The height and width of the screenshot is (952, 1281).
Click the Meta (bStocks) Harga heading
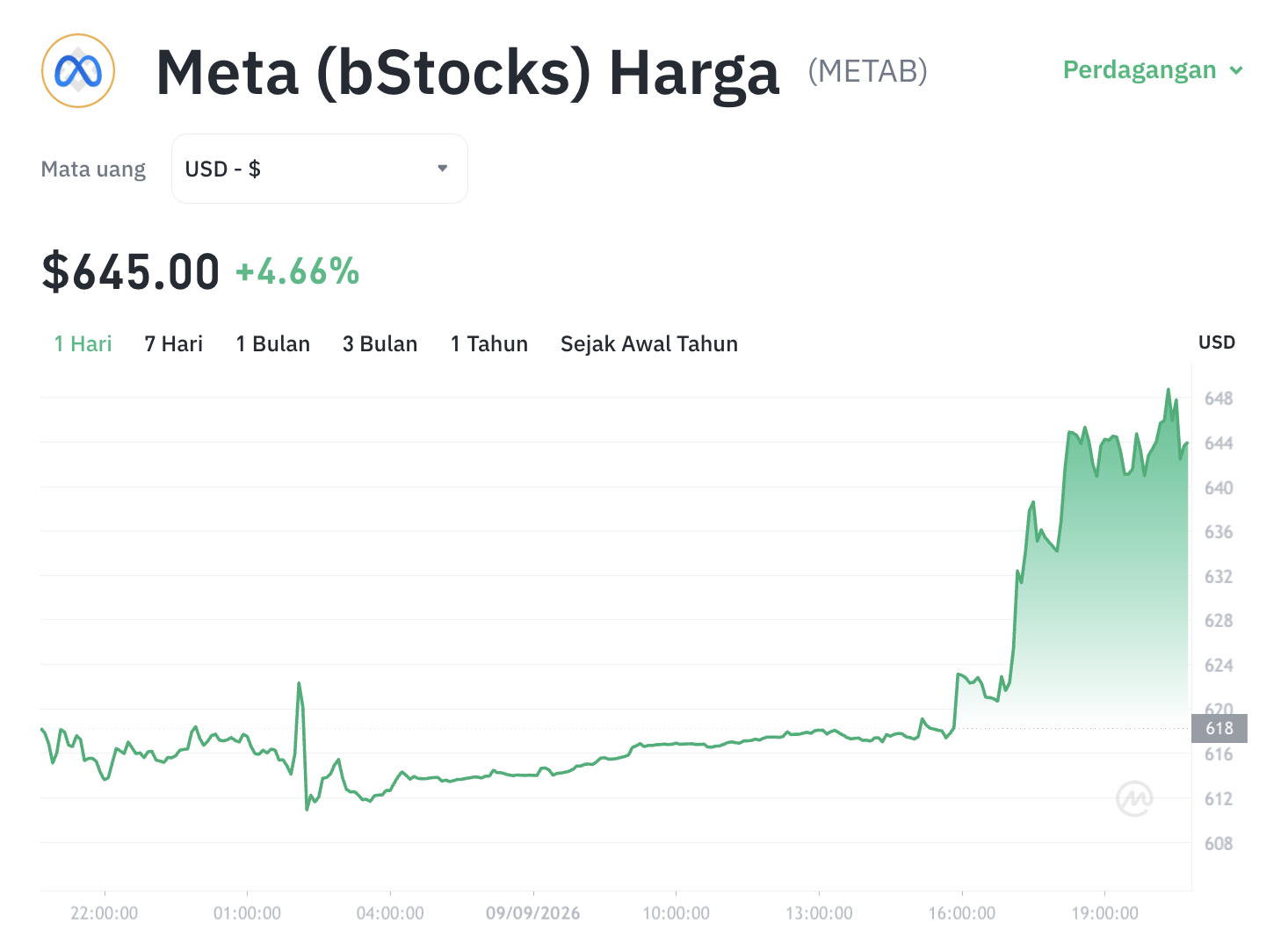point(467,72)
